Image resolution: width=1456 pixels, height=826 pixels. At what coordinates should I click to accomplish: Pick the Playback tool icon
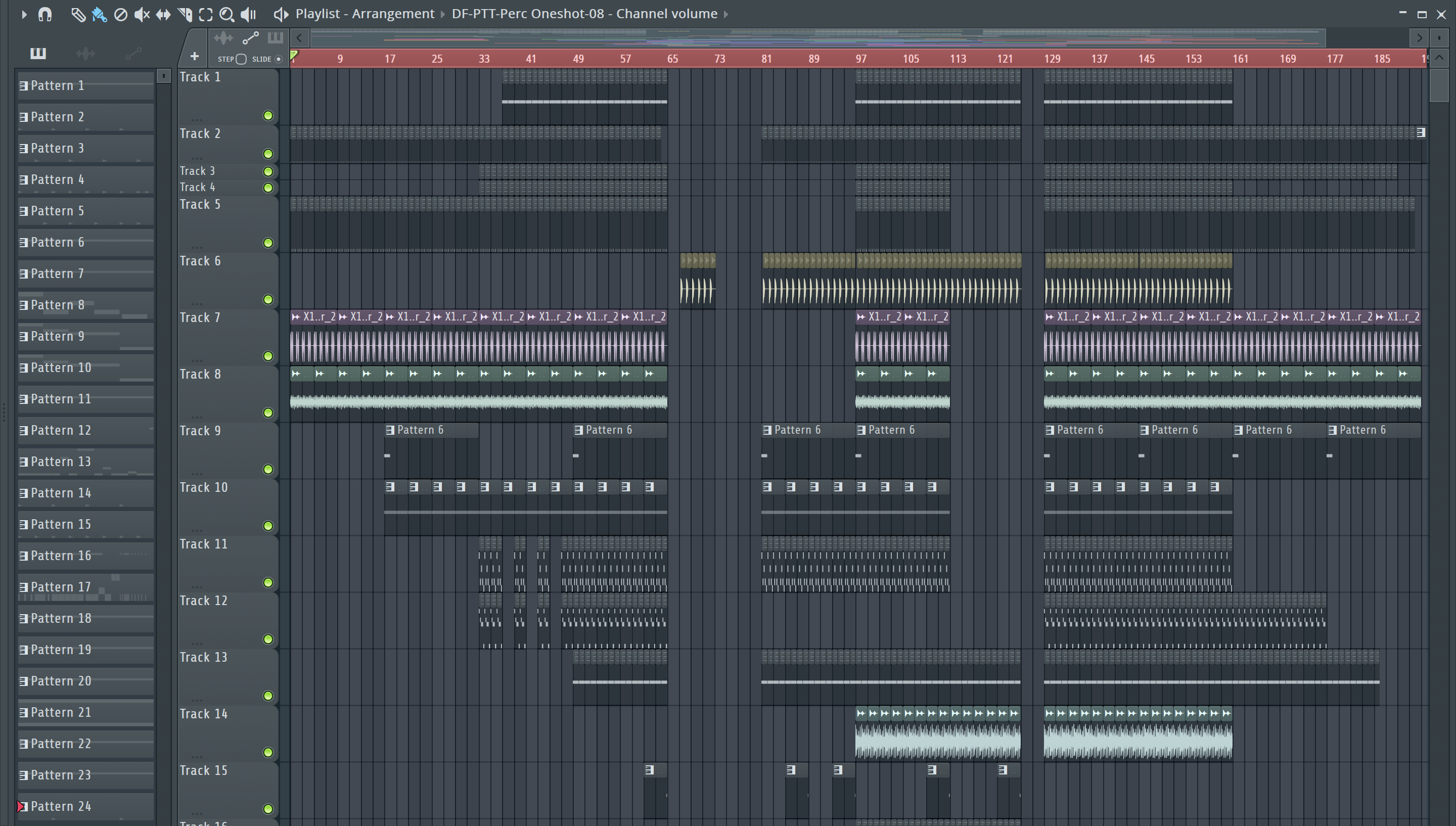pyautogui.click(x=248, y=14)
